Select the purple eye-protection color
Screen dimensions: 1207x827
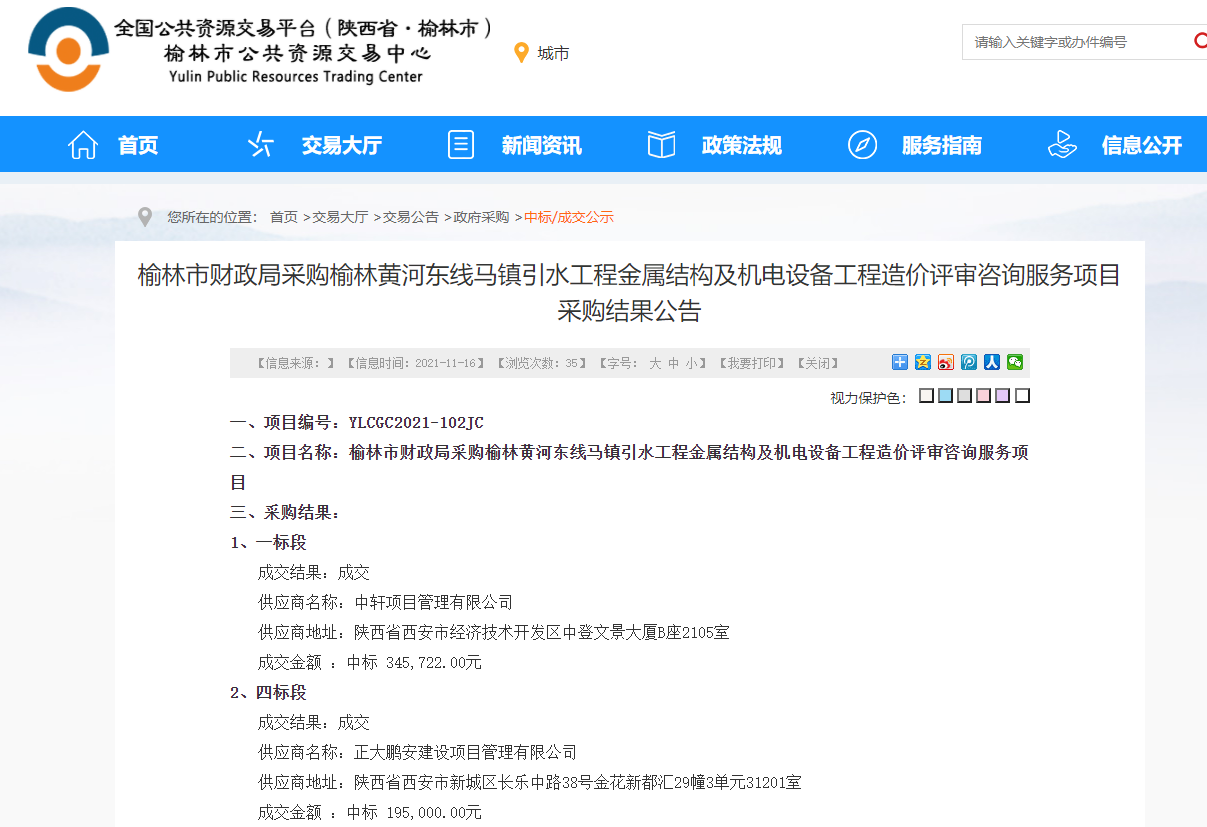tap(1002, 396)
